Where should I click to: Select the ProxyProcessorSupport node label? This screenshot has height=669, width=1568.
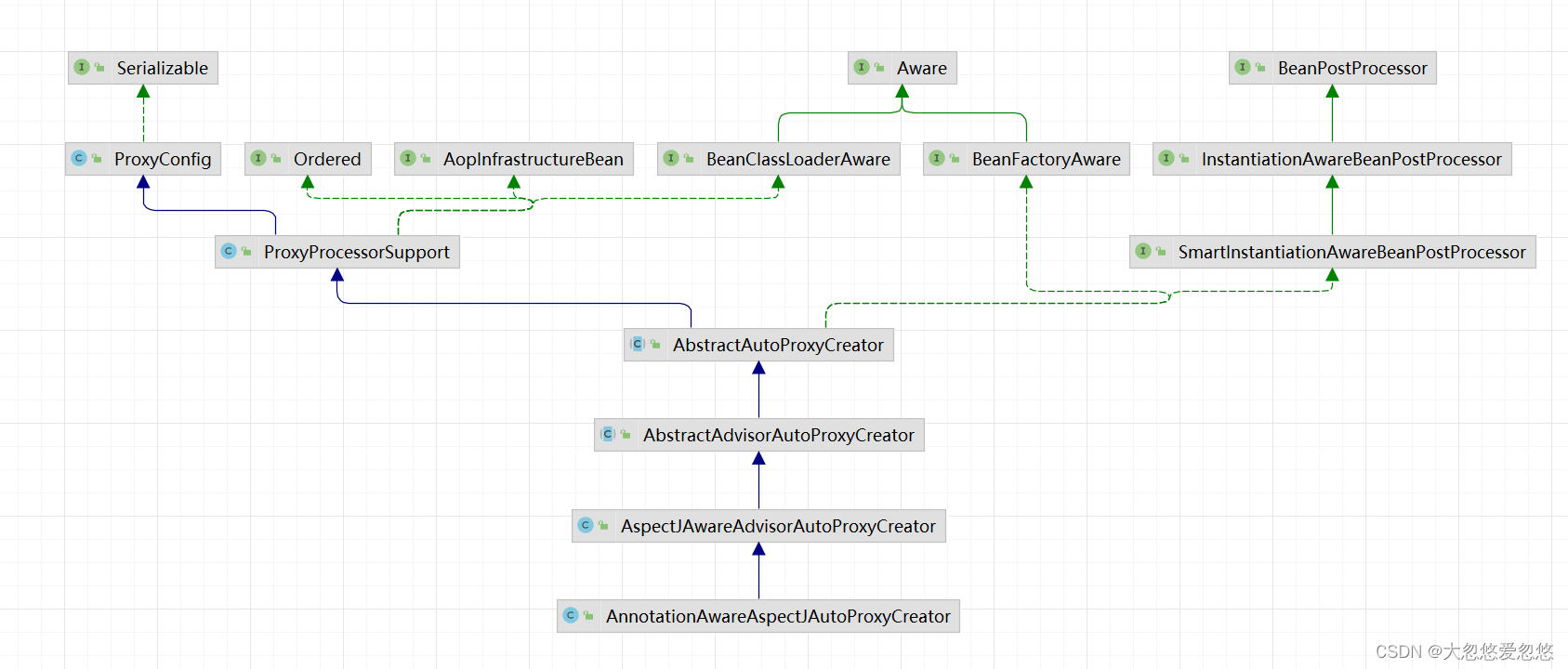tap(357, 252)
